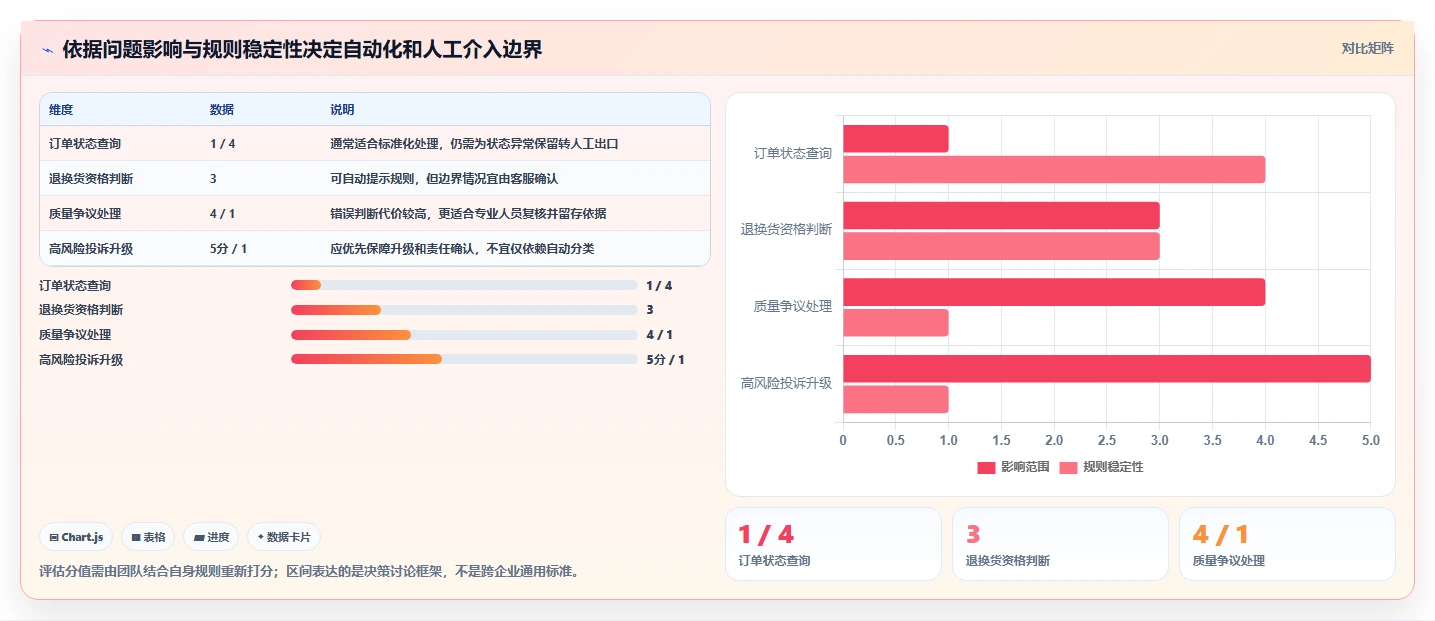Click the 4 / 1 质量争议处理 data card
Image resolution: width=1435 pixels, height=621 pixels.
(1287, 544)
